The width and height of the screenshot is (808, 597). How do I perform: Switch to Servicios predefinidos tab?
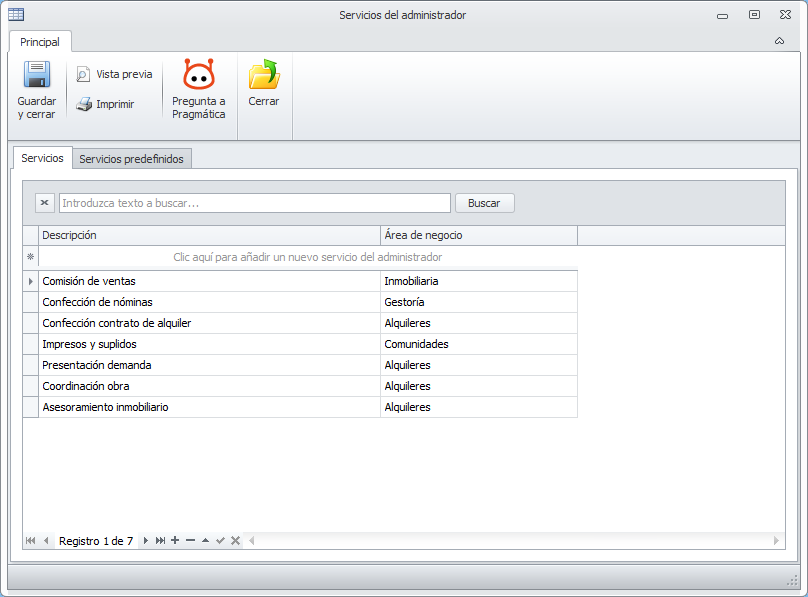point(131,159)
